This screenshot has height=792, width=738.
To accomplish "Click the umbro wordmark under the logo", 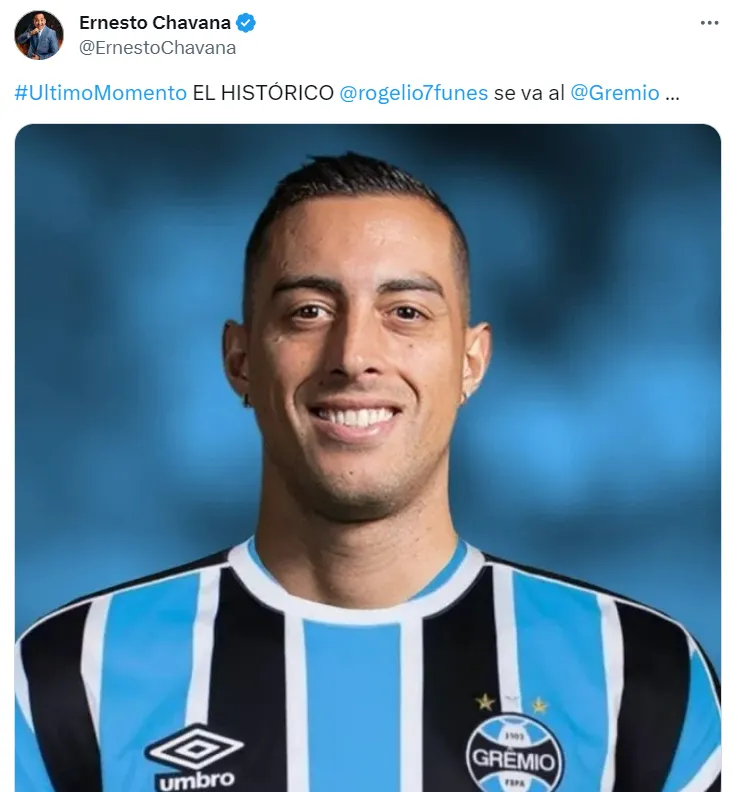I will pos(197,780).
